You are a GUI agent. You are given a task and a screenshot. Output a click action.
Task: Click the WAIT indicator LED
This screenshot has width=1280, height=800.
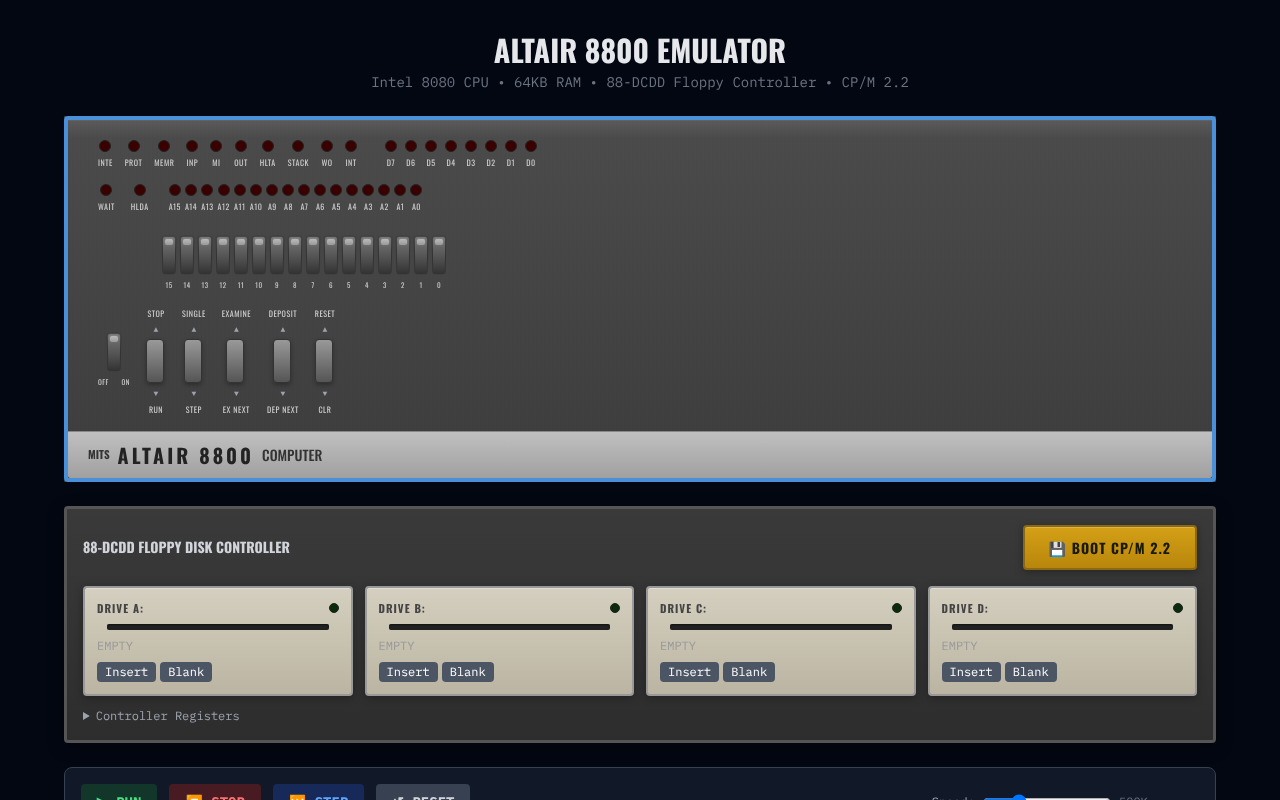106,190
